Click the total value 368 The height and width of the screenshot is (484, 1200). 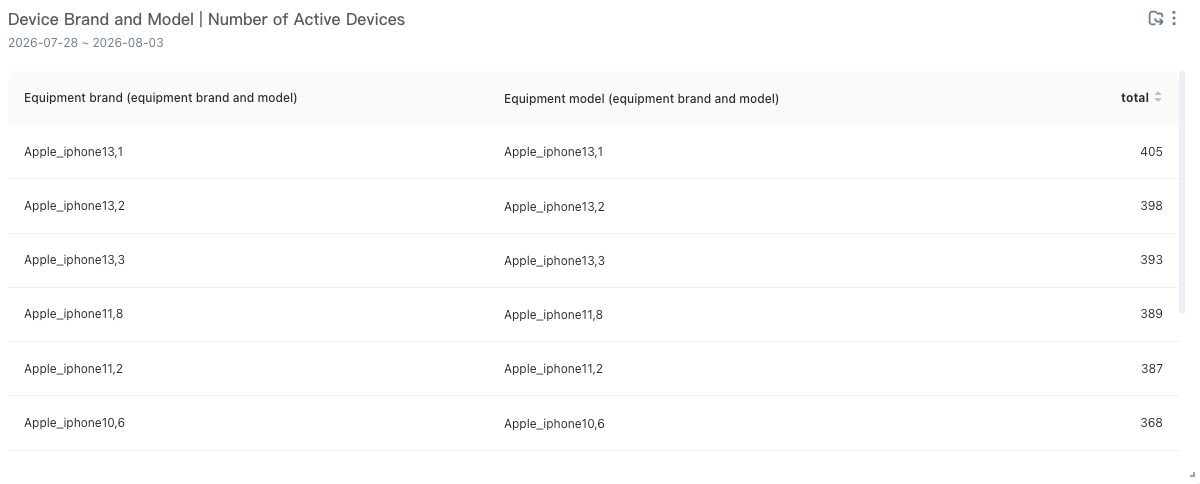(x=1151, y=423)
